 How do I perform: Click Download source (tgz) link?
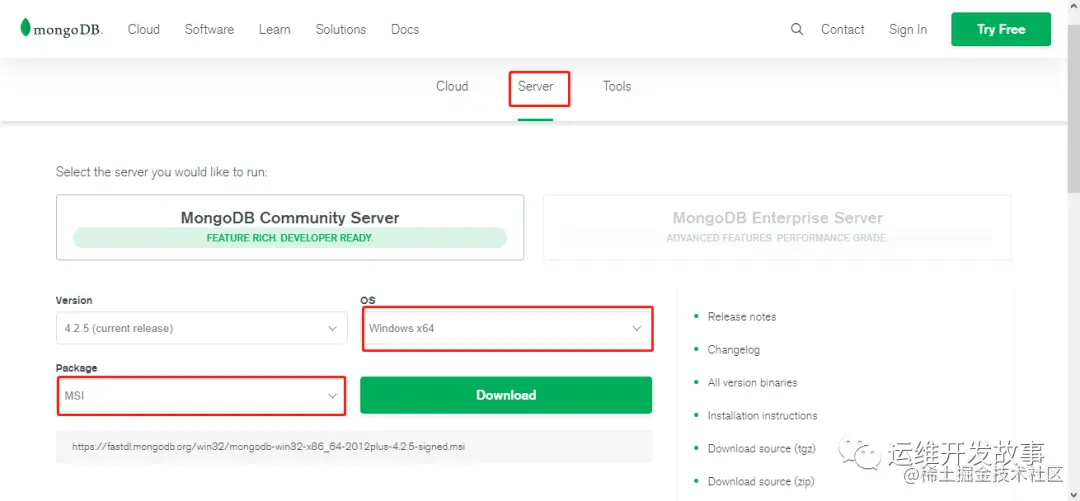762,449
